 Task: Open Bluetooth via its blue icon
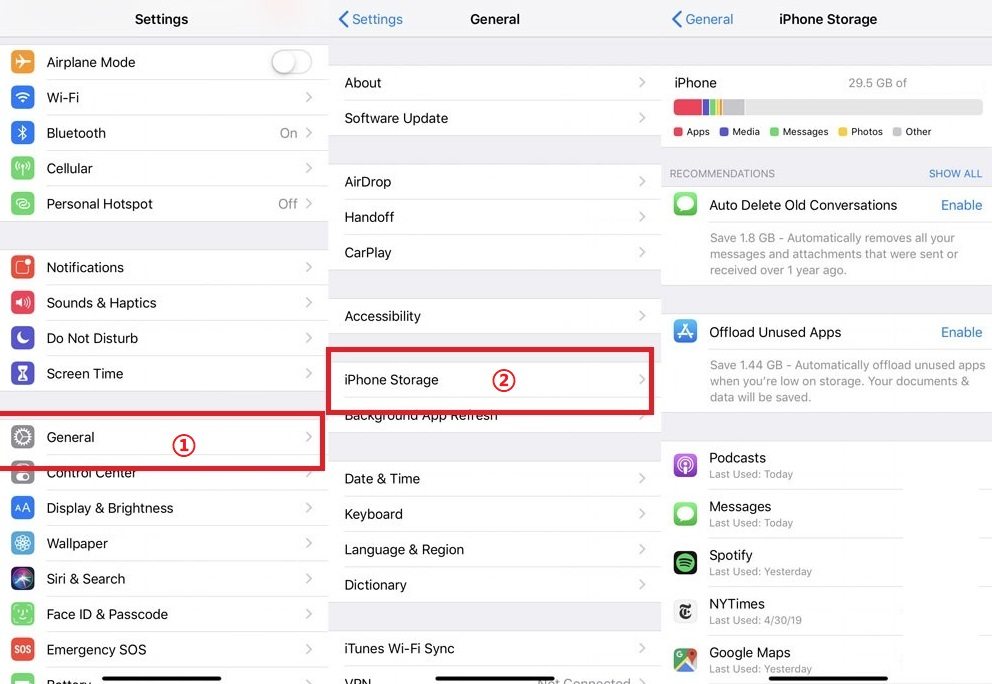point(23,133)
